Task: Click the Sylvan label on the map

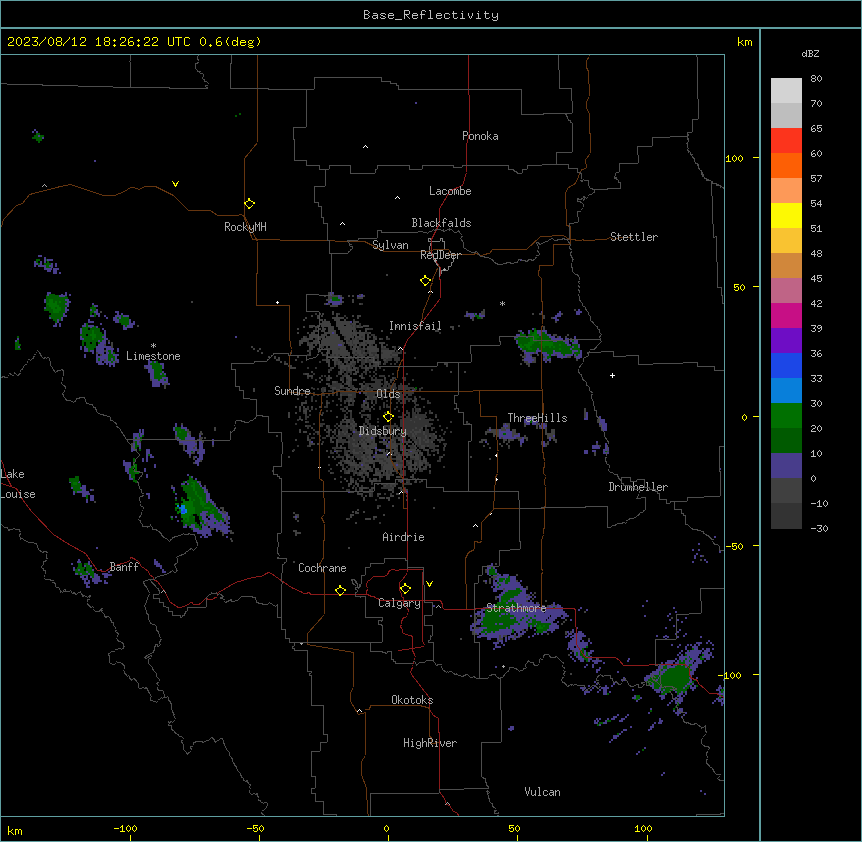Action: click(x=390, y=245)
